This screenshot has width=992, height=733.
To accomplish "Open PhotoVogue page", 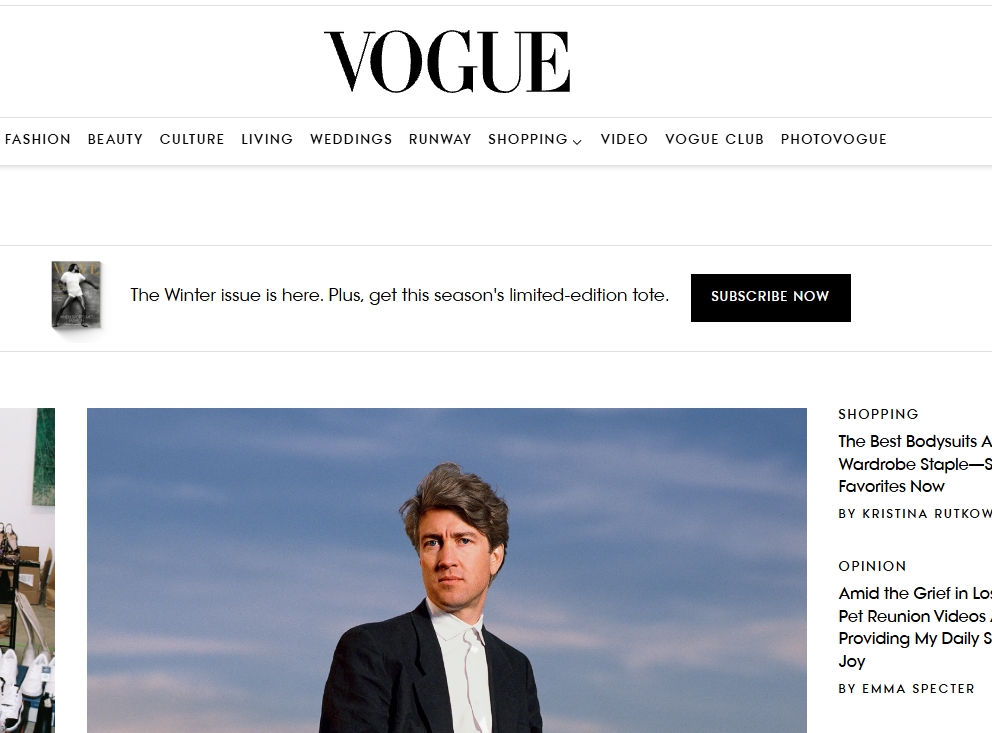I will [833, 139].
